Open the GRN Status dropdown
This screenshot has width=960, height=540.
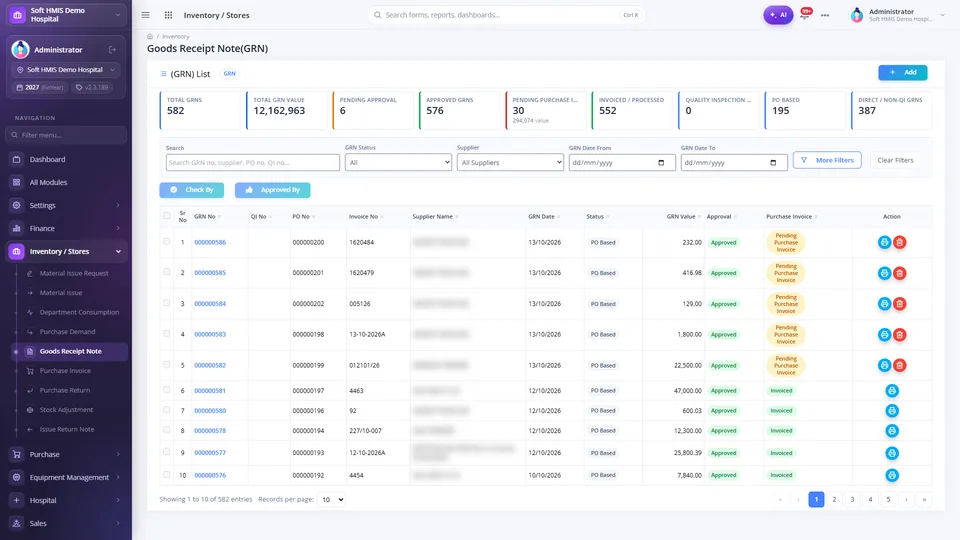[x=398, y=162]
